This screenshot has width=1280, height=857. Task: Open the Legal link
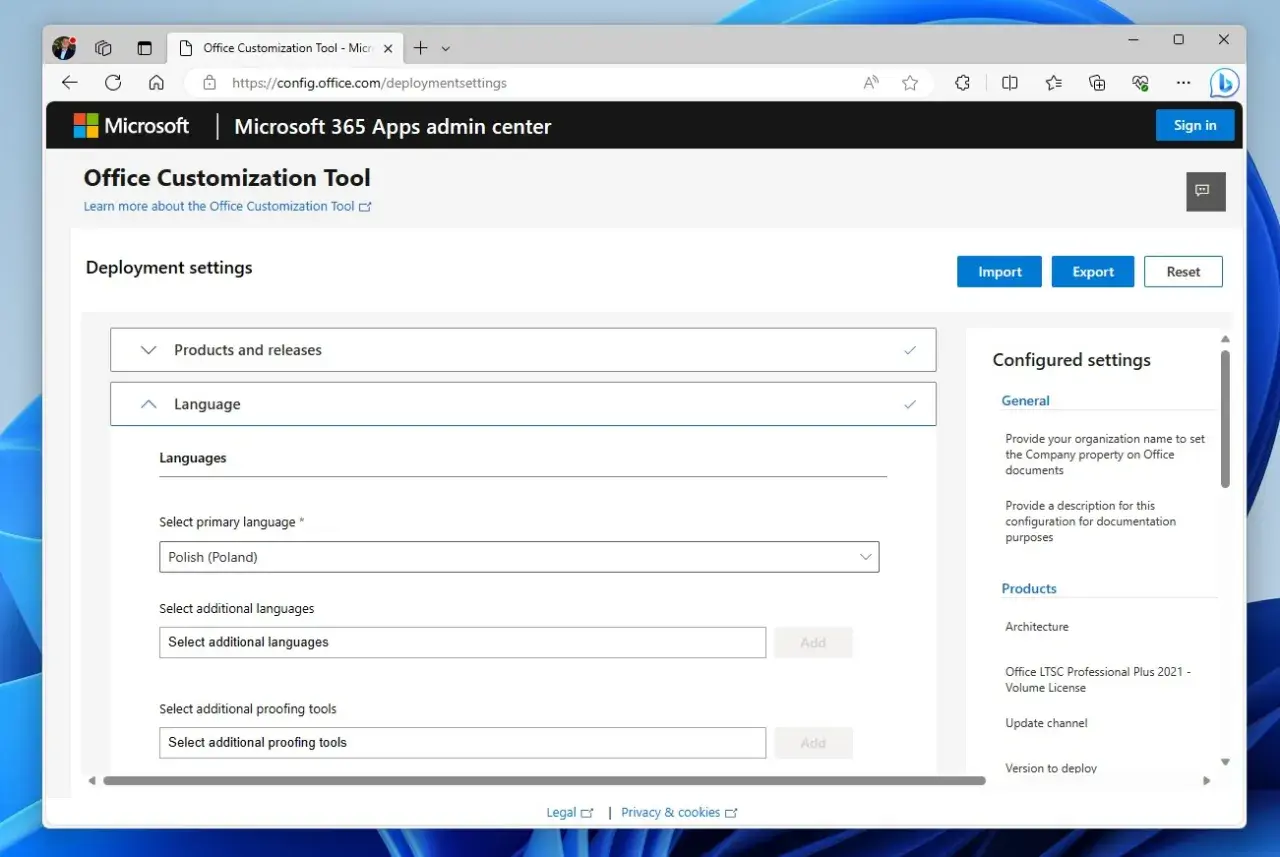[x=569, y=812]
